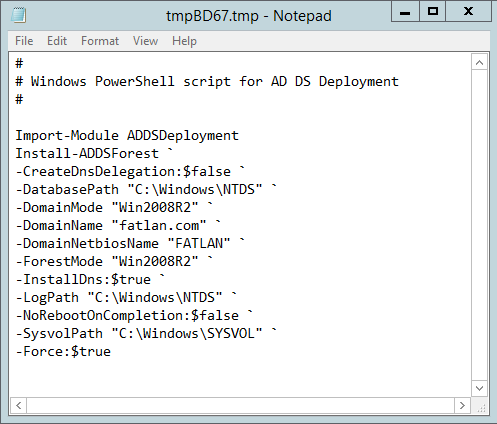Click the Notepad icon in title bar
497x424 pixels.
(19, 15)
